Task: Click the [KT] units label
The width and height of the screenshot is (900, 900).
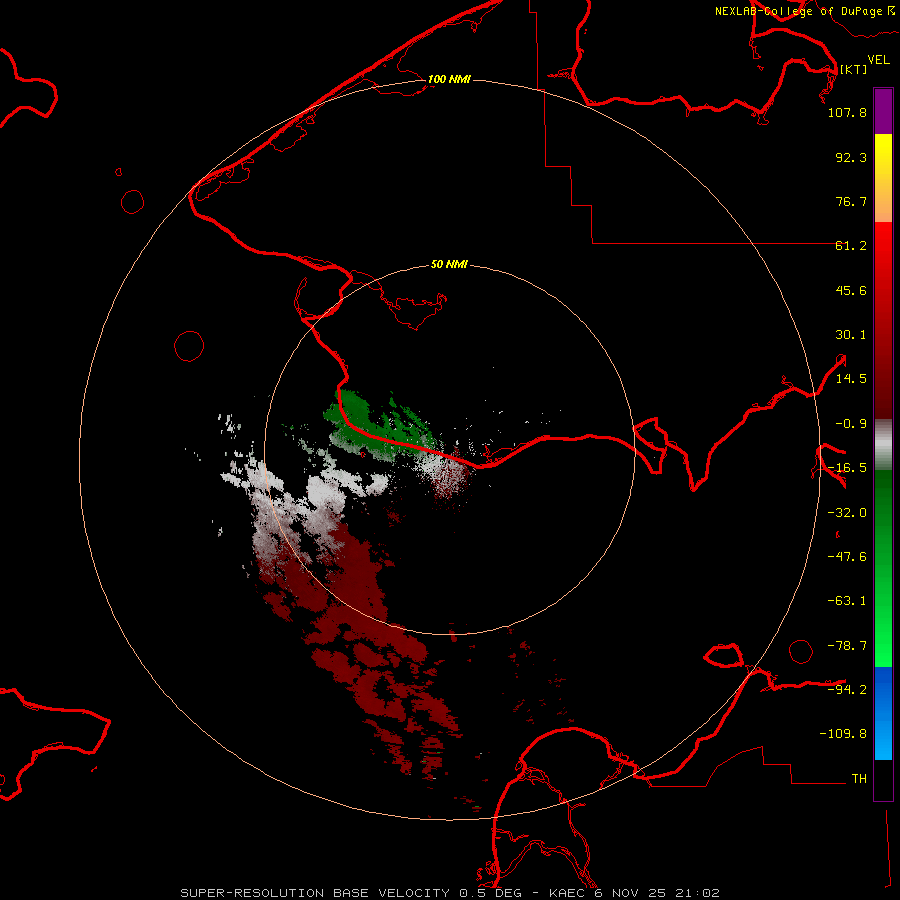Action: coord(853,69)
